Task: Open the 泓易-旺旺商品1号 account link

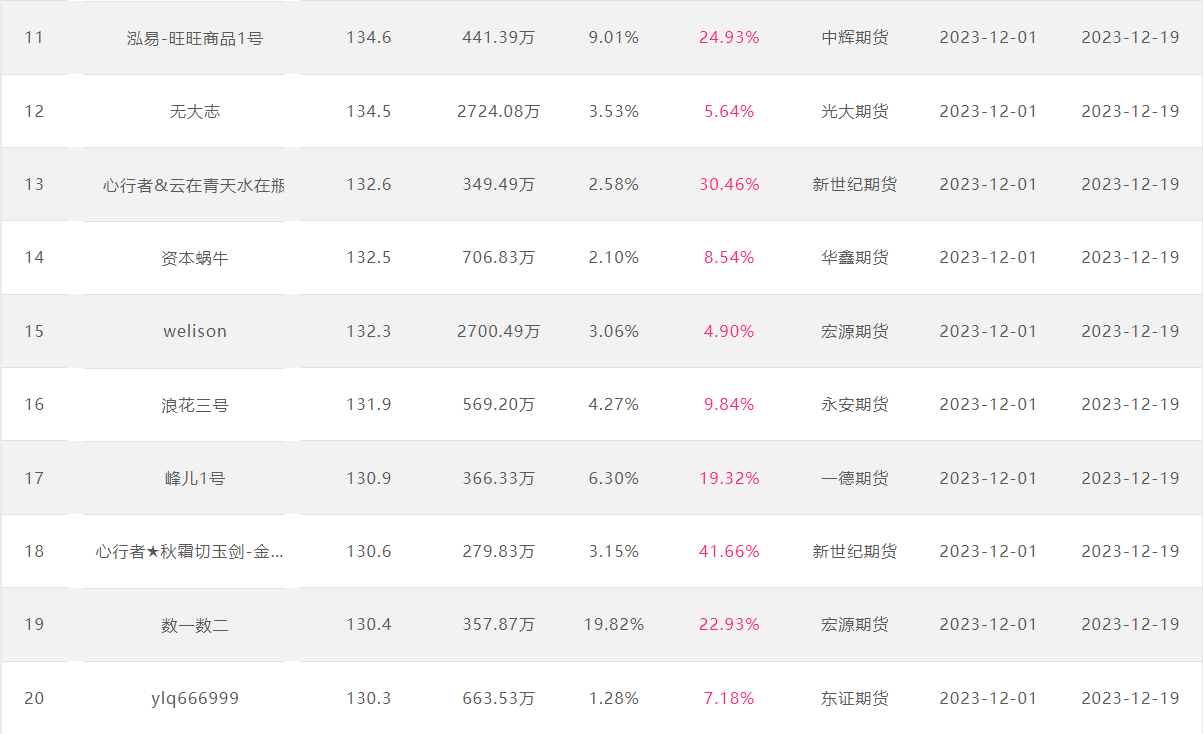Action: (195, 38)
